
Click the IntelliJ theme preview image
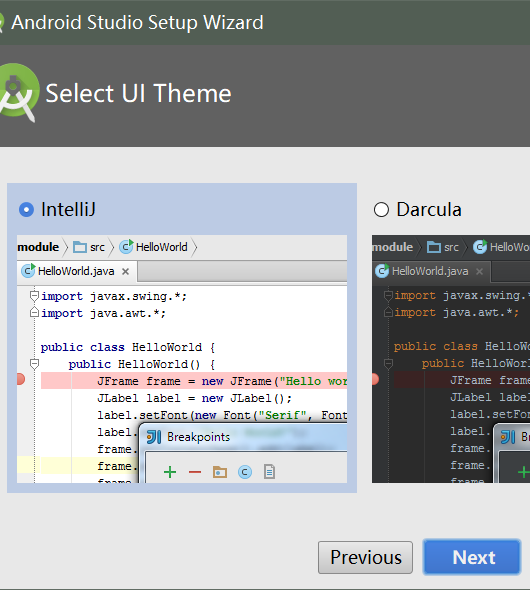(182, 359)
